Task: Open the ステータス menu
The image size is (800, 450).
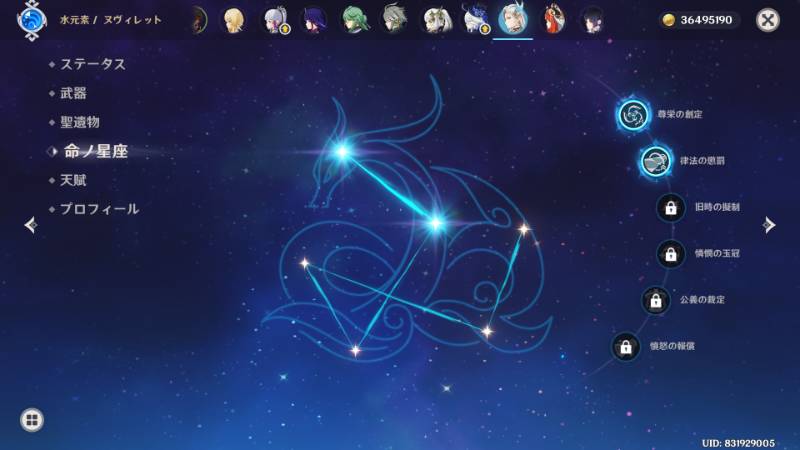Action: click(93, 64)
